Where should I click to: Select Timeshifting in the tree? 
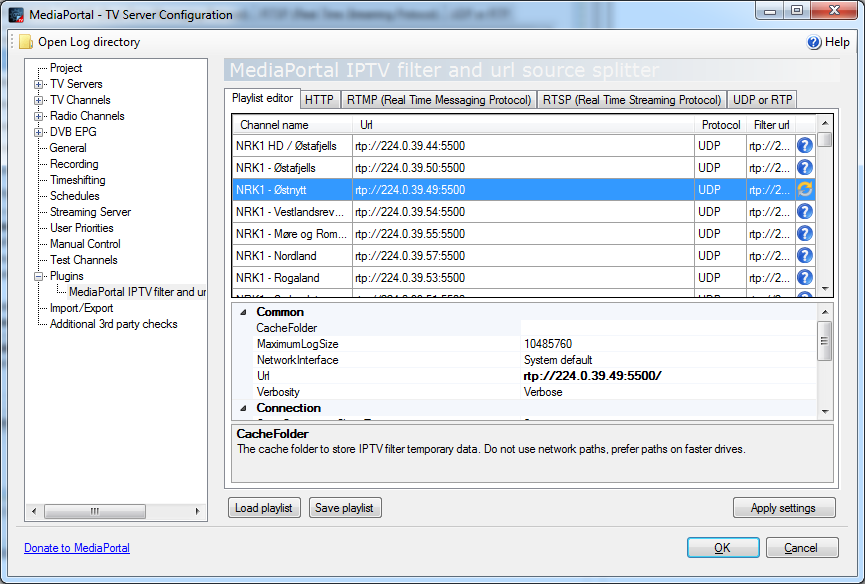77,180
